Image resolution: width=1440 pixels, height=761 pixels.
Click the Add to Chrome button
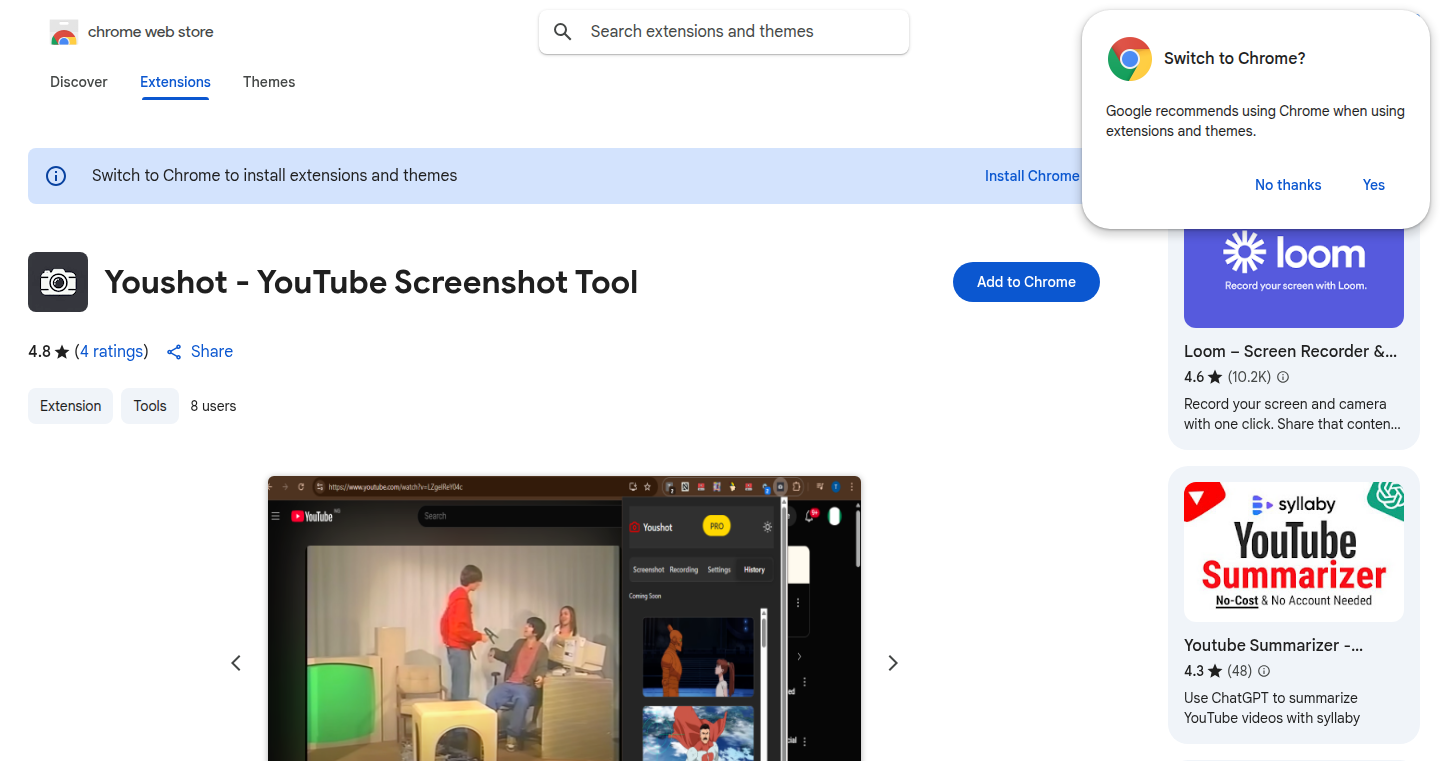[1026, 282]
